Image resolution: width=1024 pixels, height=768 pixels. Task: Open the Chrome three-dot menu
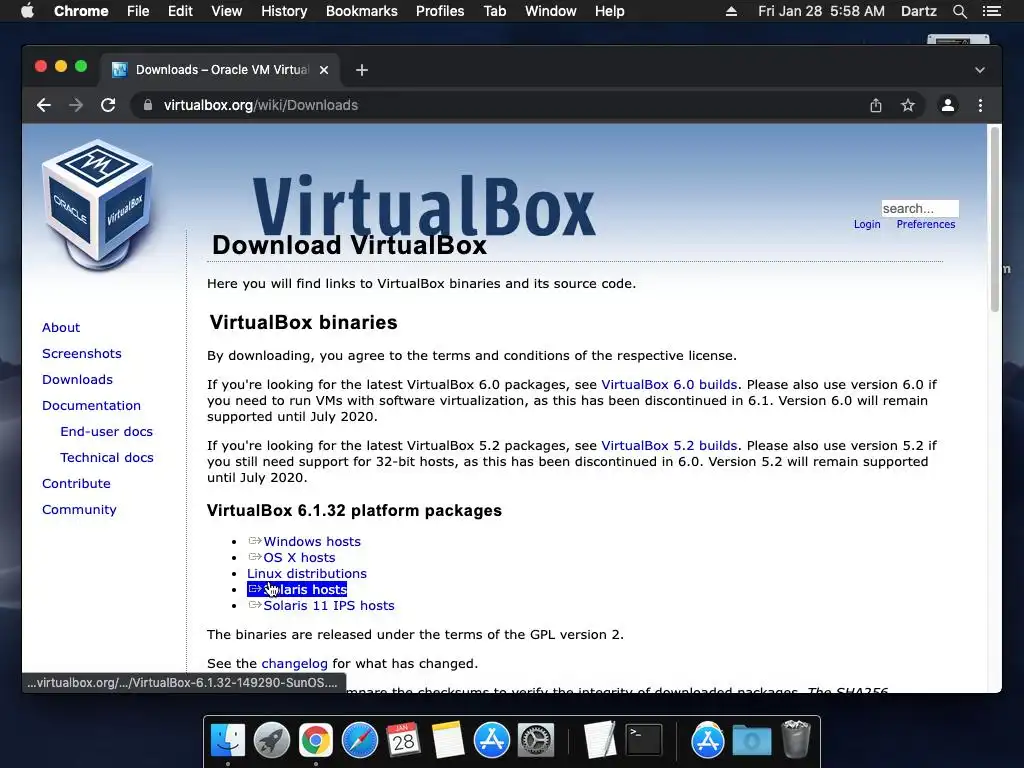point(980,105)
